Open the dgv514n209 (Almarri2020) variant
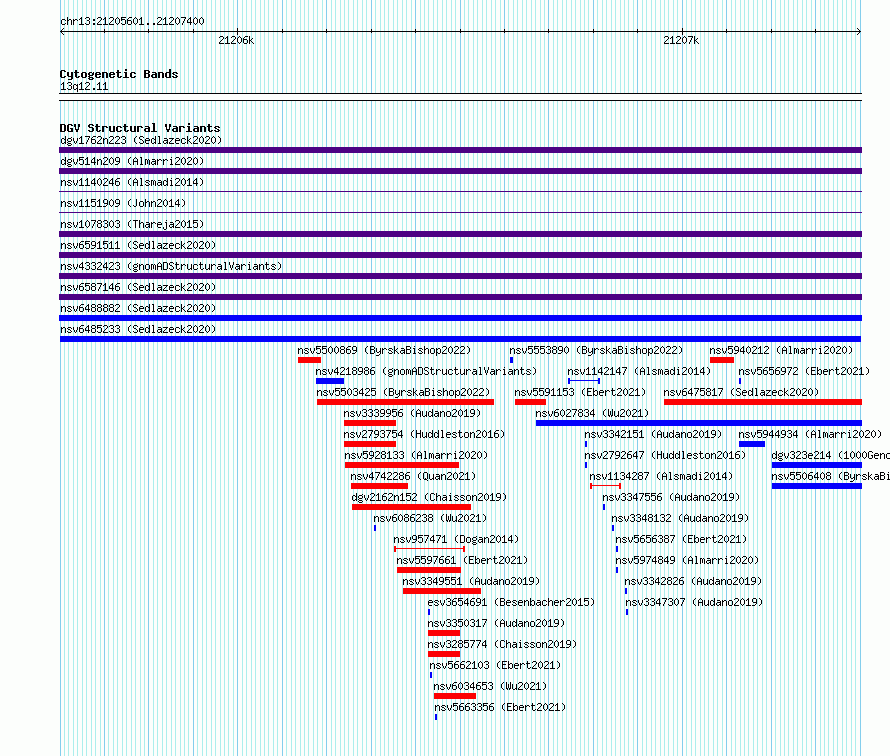 point(132,161)
